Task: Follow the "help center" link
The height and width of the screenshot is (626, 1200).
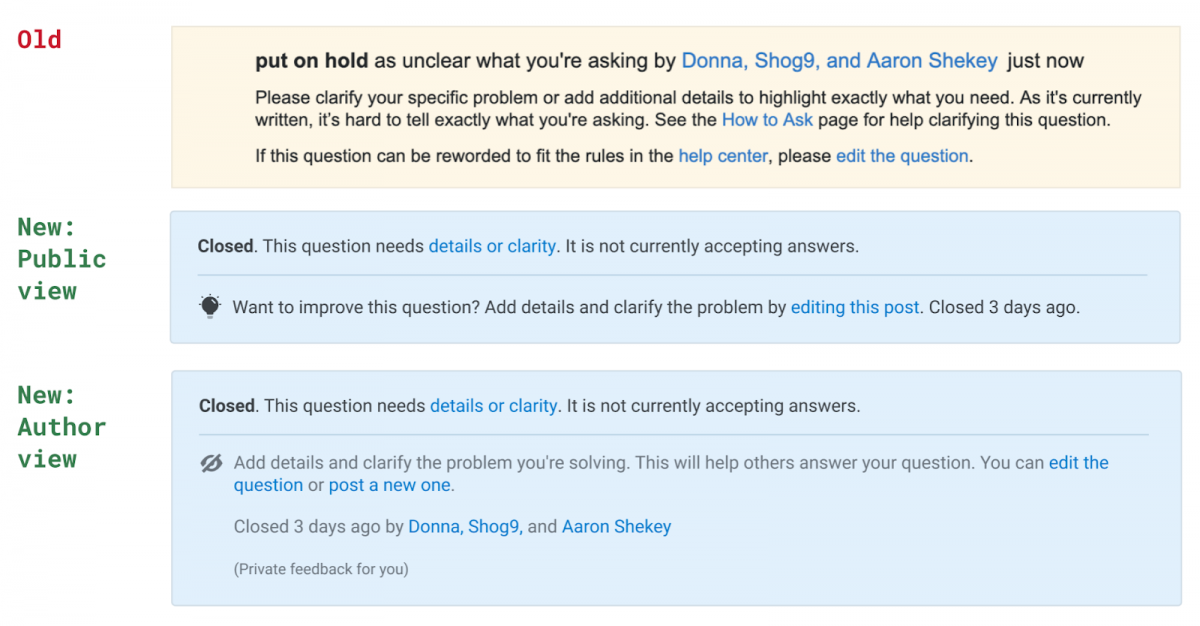Action: coord(723,156)
